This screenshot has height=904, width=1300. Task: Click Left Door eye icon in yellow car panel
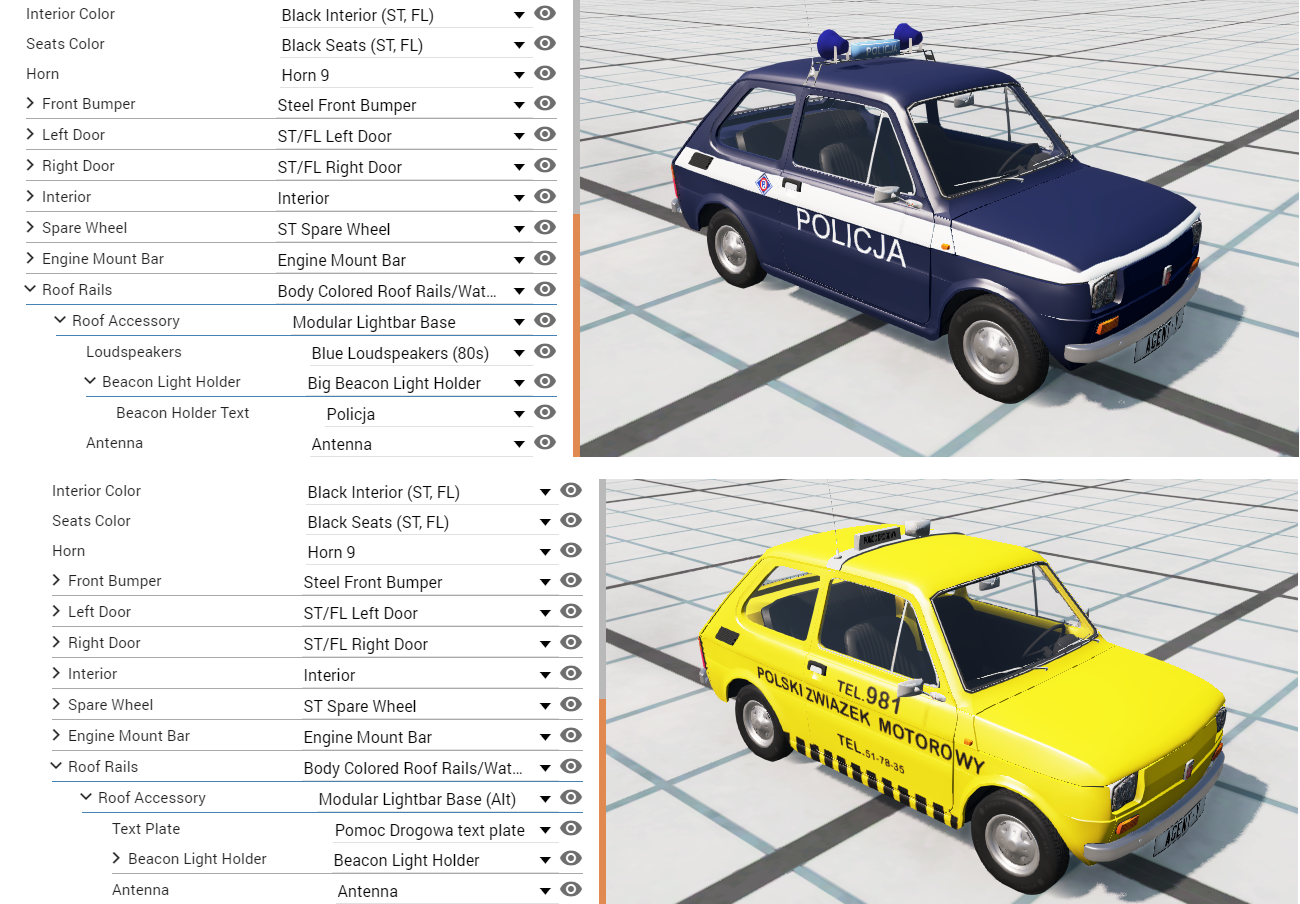coord(571,612)
